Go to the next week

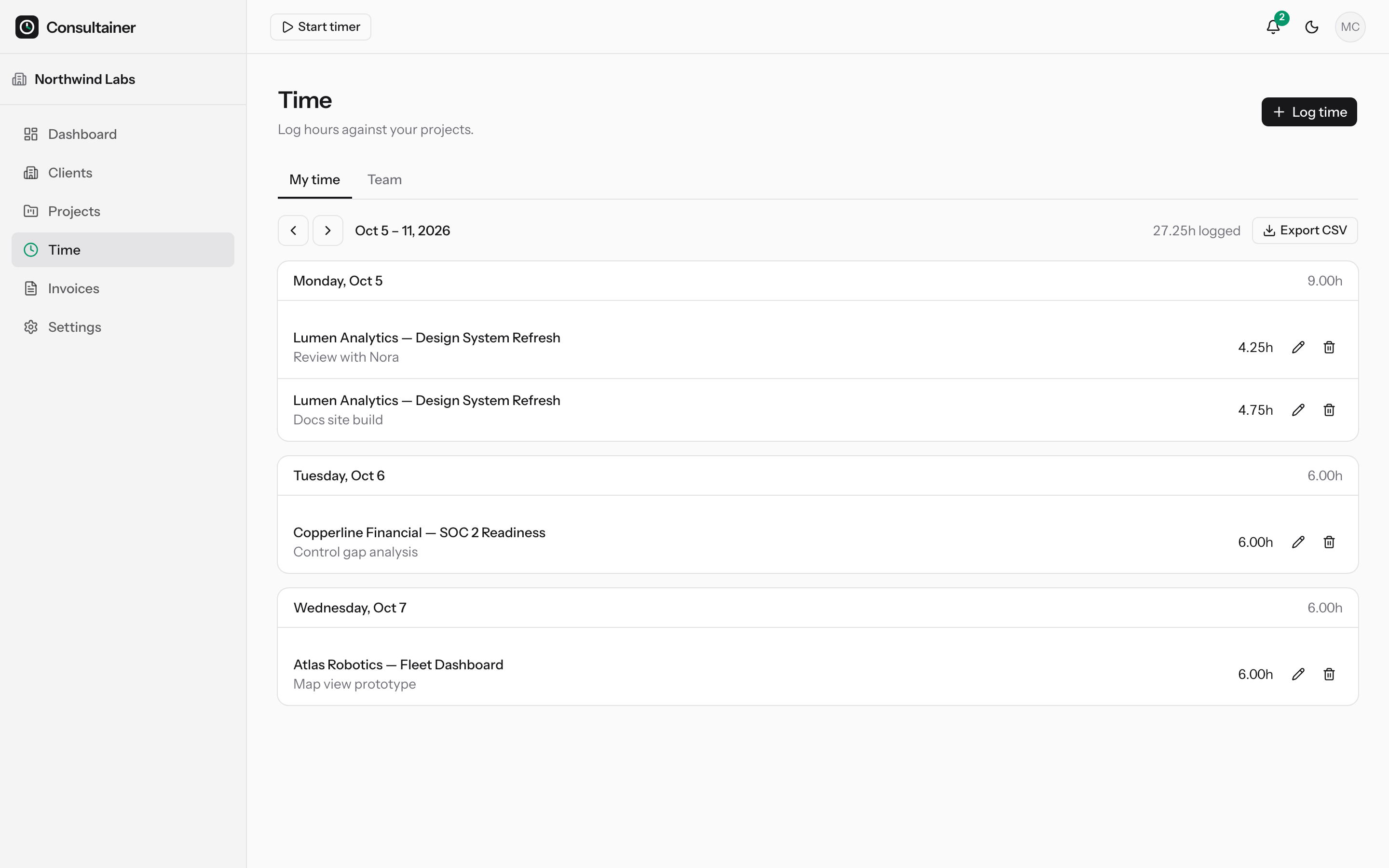[328, 231]
